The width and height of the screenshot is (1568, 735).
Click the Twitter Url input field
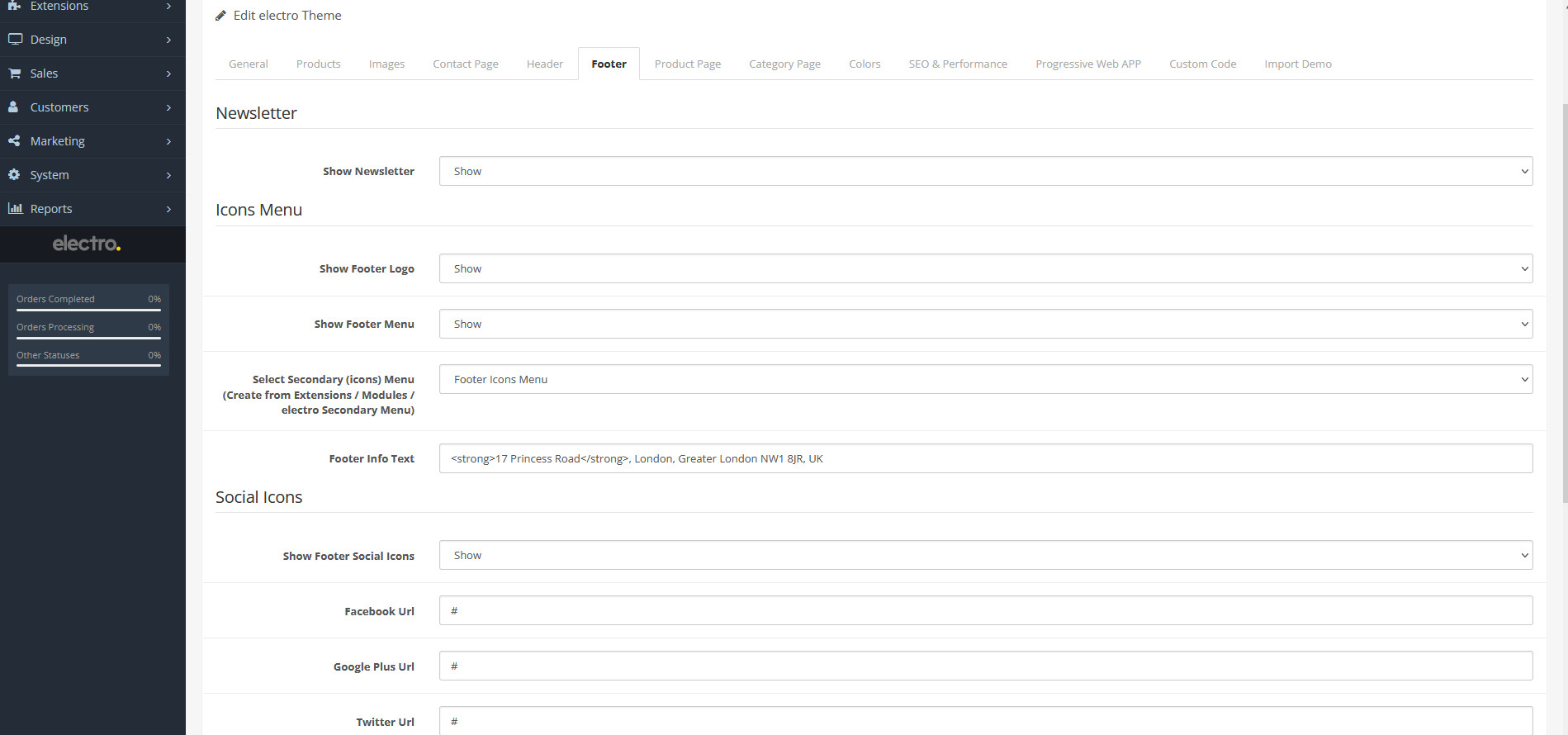tap(986, 721)
